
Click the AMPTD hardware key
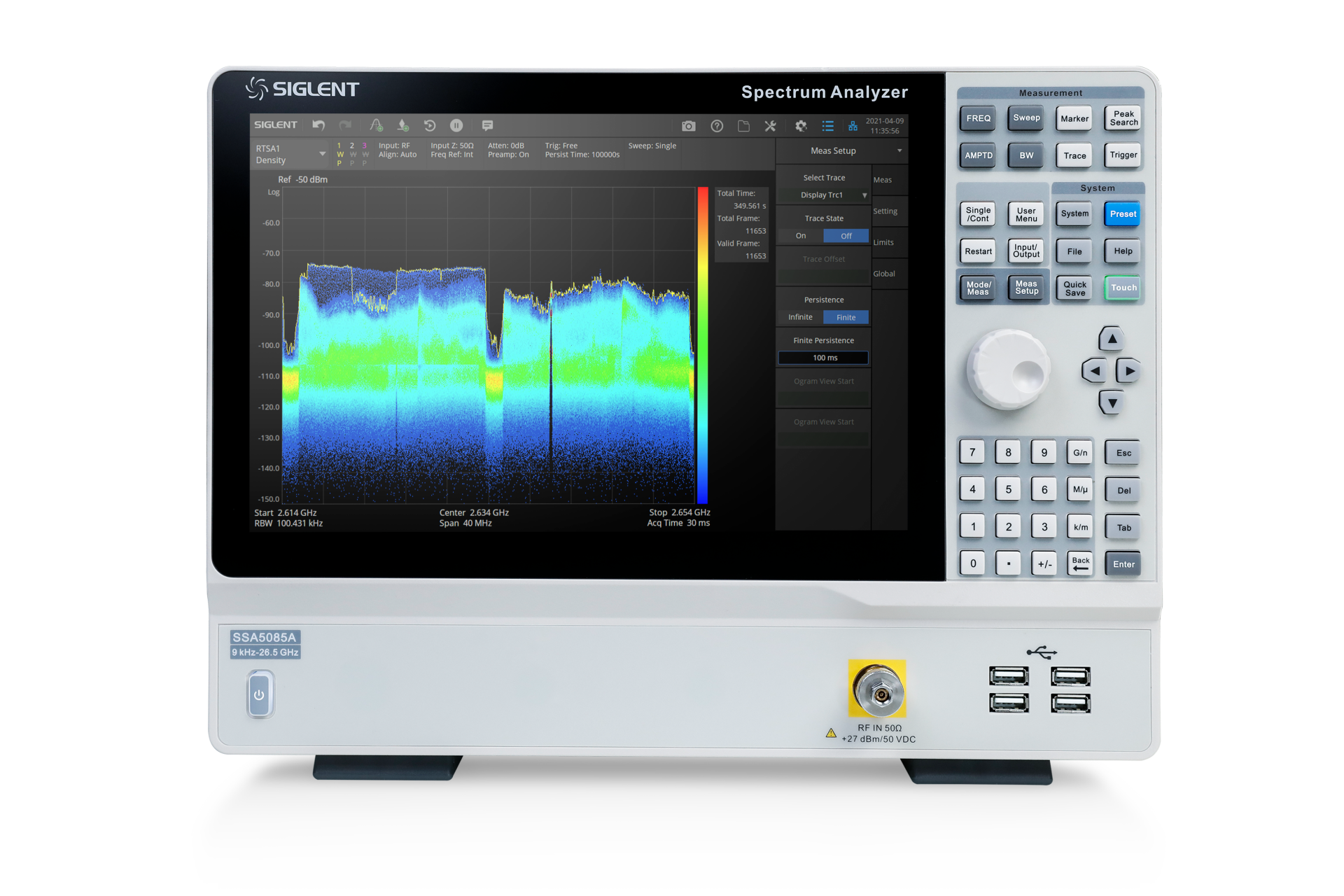[x=978, y=155]
